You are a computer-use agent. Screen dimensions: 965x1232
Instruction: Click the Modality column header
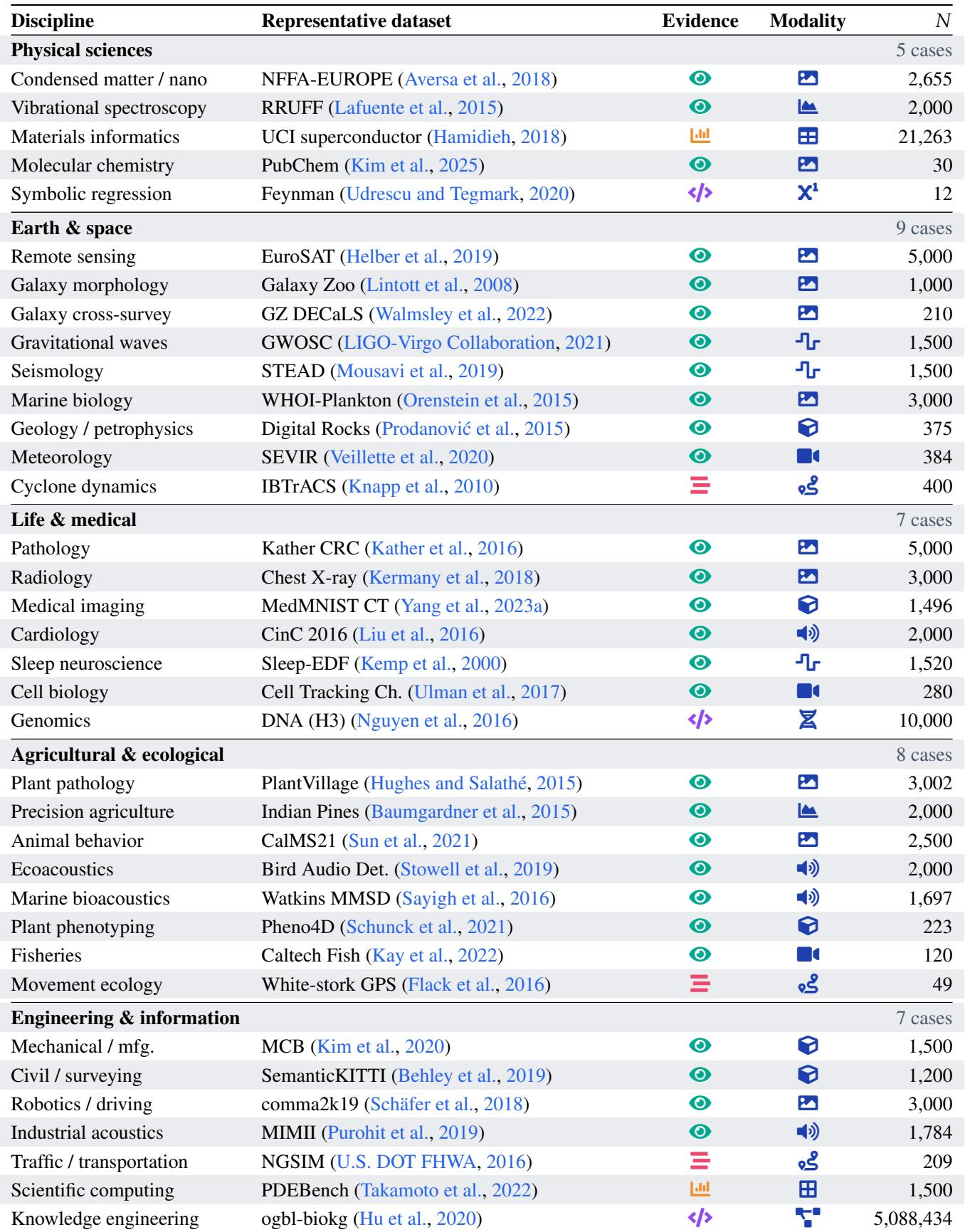(x=808, y=21)
